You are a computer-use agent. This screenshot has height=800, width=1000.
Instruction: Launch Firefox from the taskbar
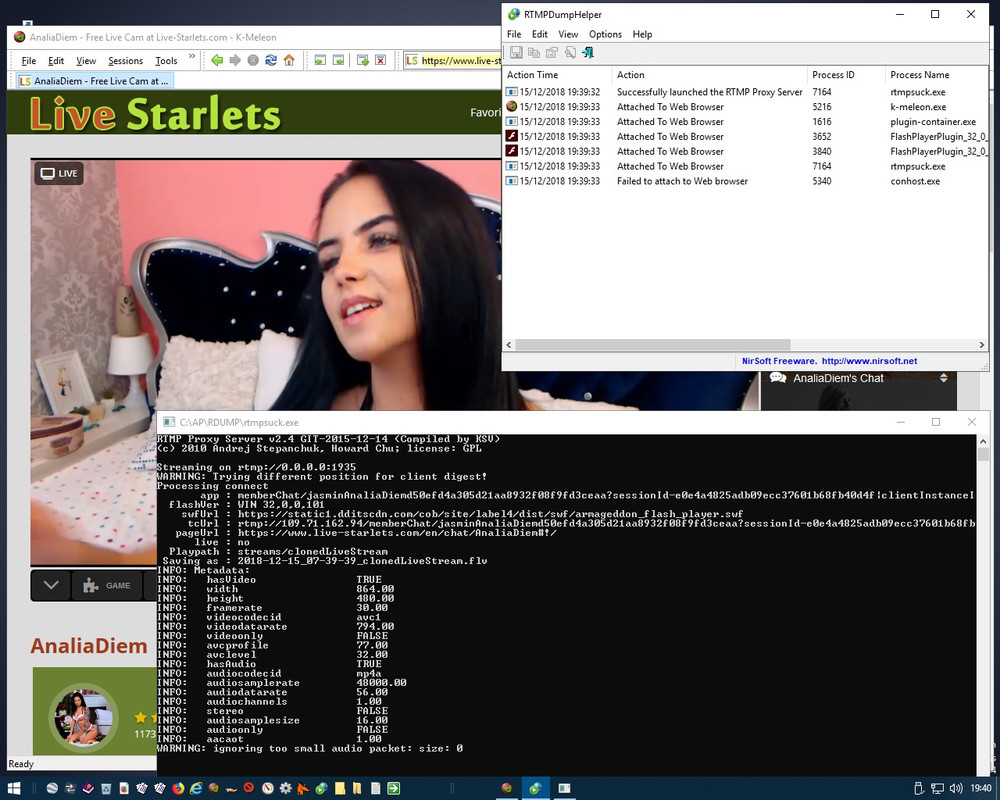(178, 789)
